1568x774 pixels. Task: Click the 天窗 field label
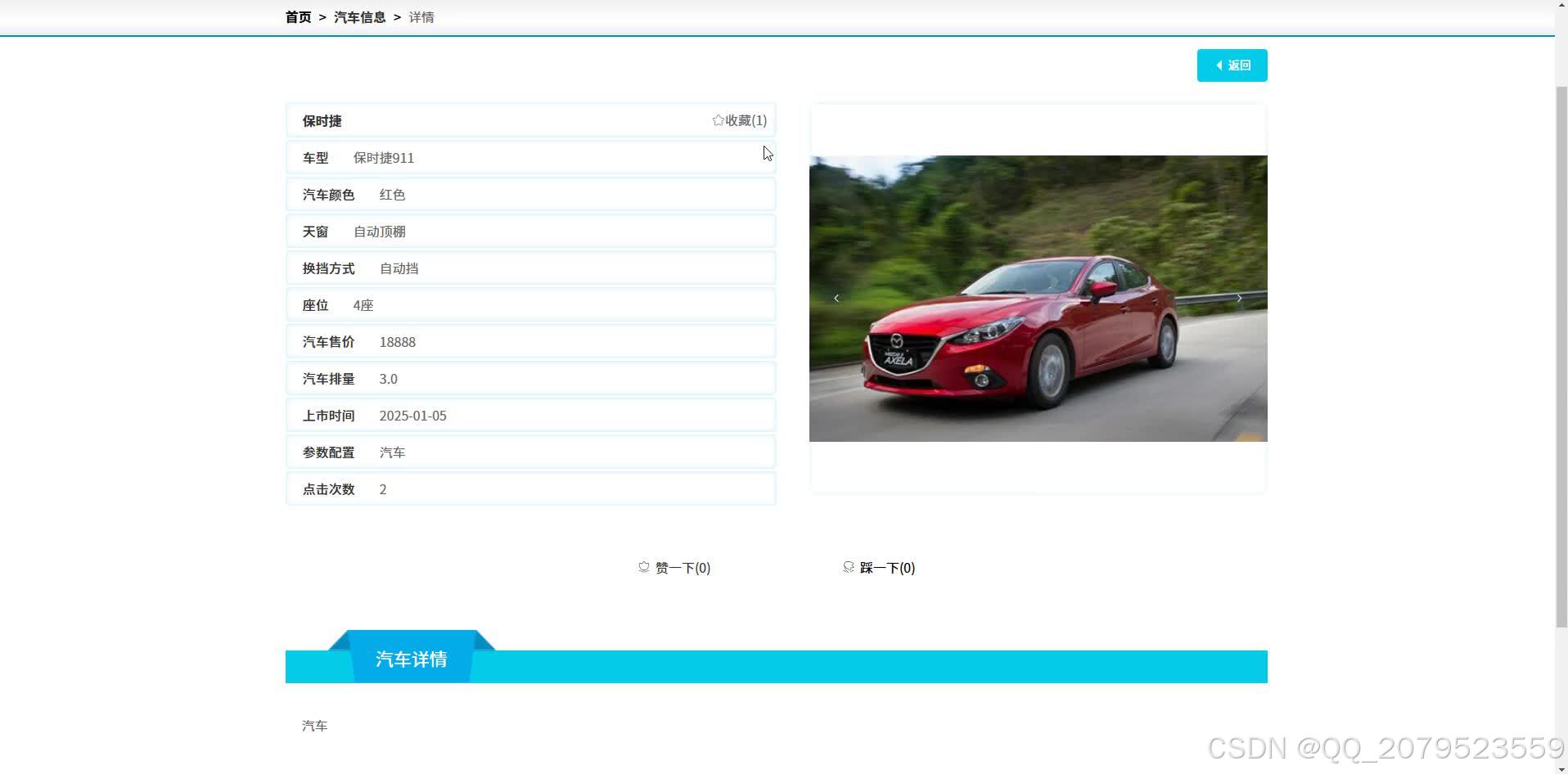point(315,232)
